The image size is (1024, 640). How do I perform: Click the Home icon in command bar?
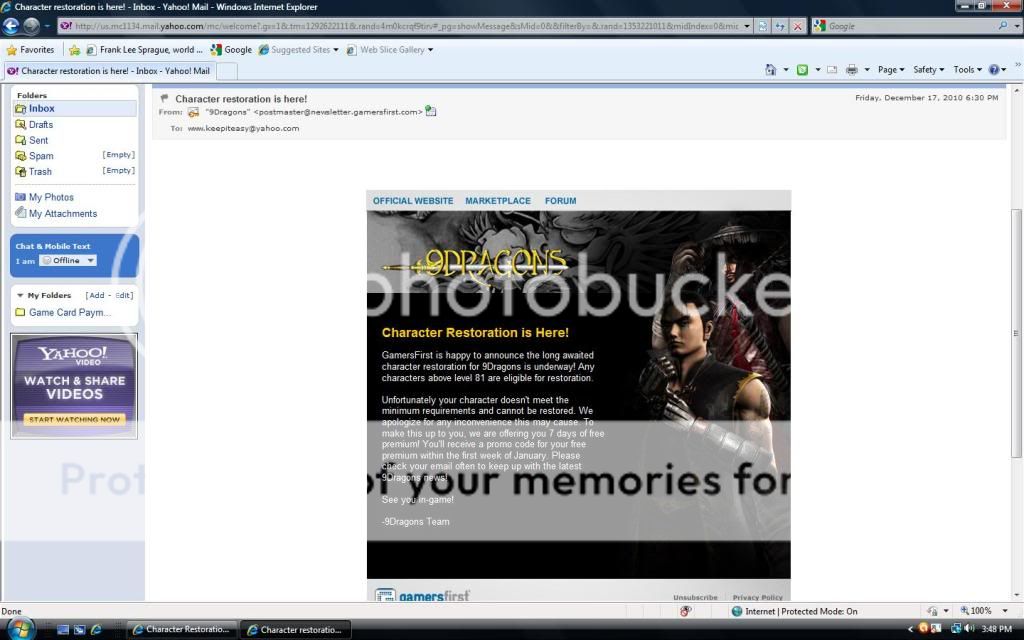pyautogui.click(x=771, y=69)
